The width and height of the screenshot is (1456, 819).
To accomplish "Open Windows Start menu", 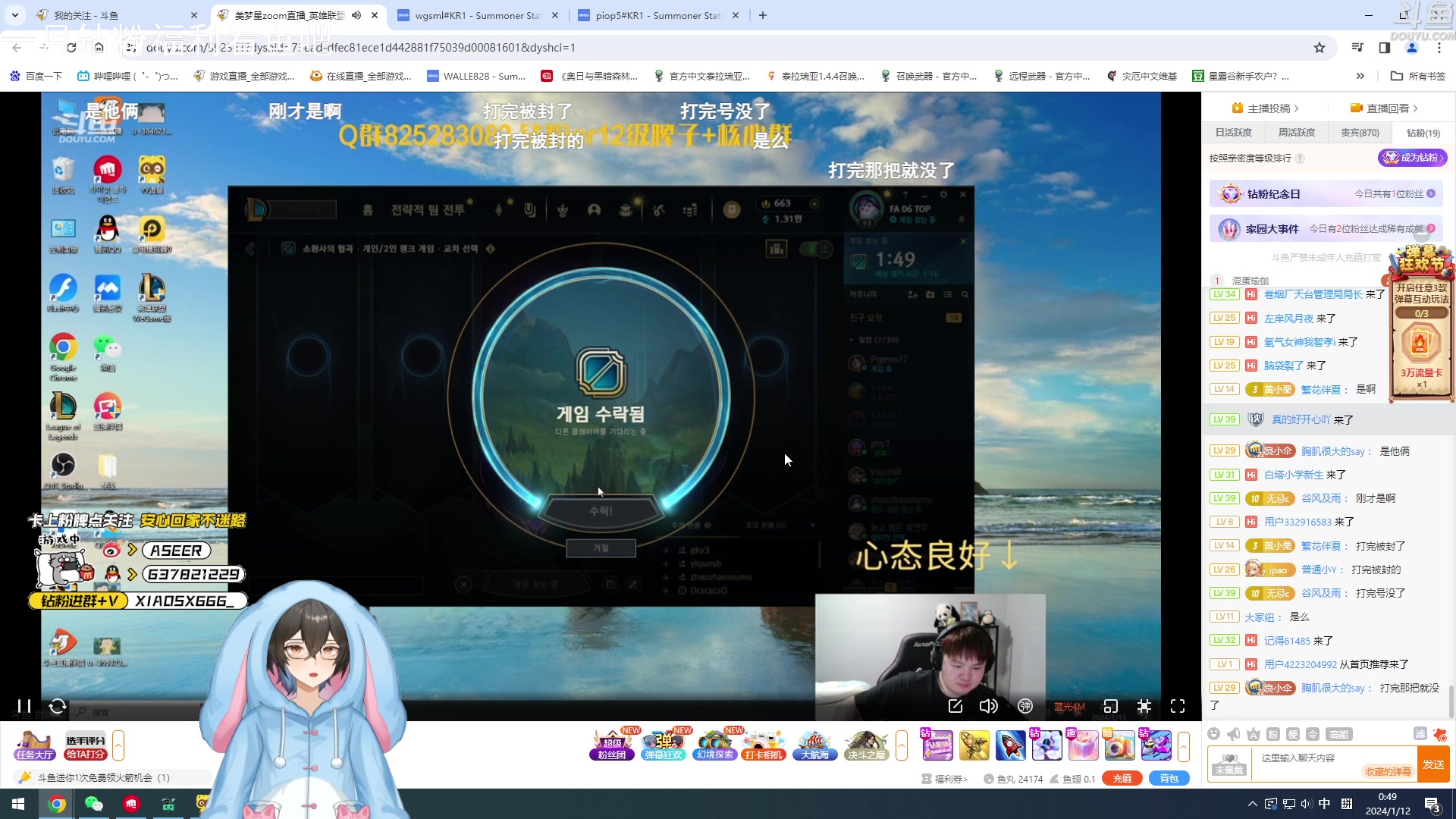I will (x=18, y=804).
